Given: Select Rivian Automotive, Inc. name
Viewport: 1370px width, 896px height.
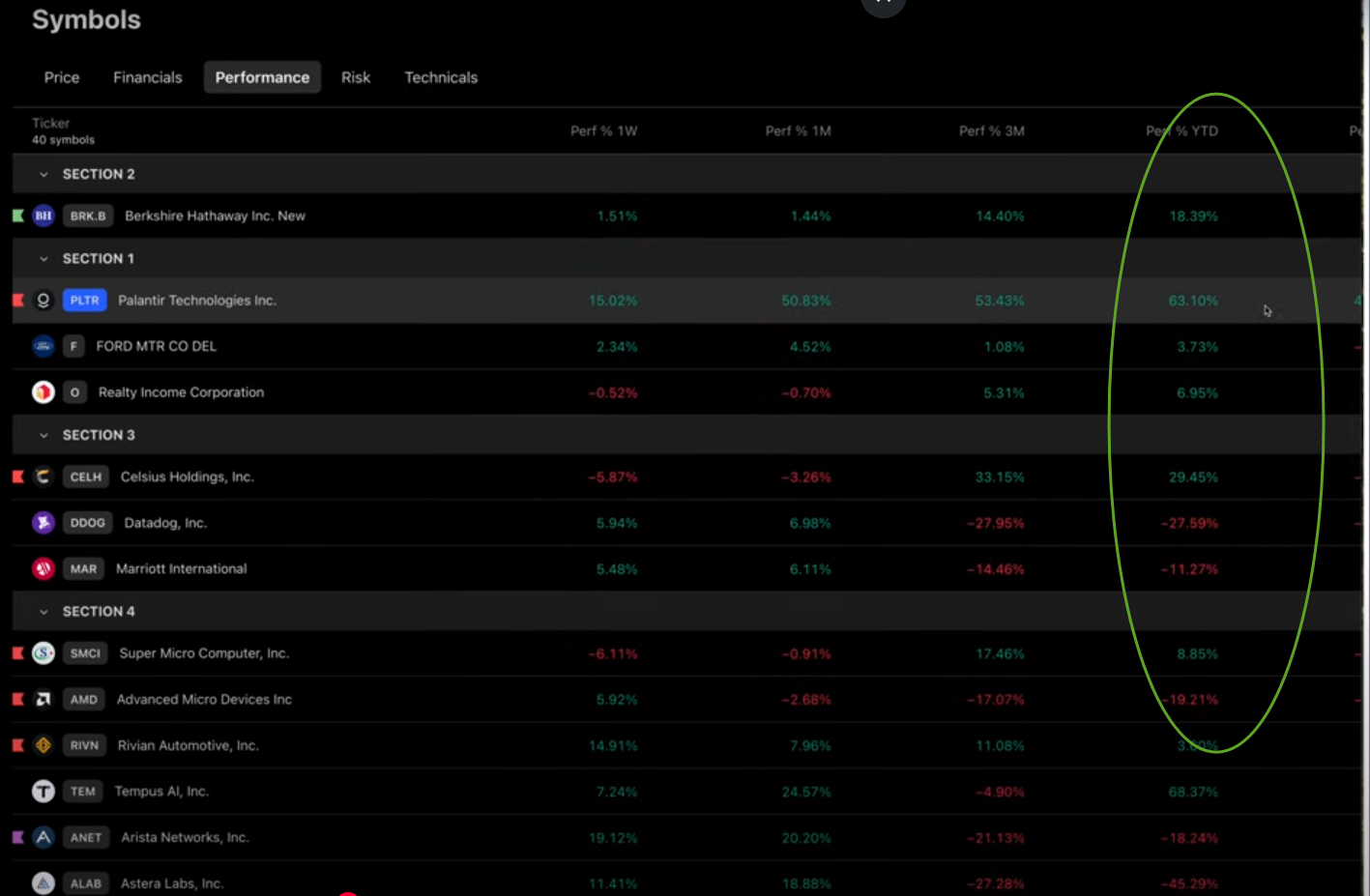Looking at the screenshot, I should [x=189, y=745].
